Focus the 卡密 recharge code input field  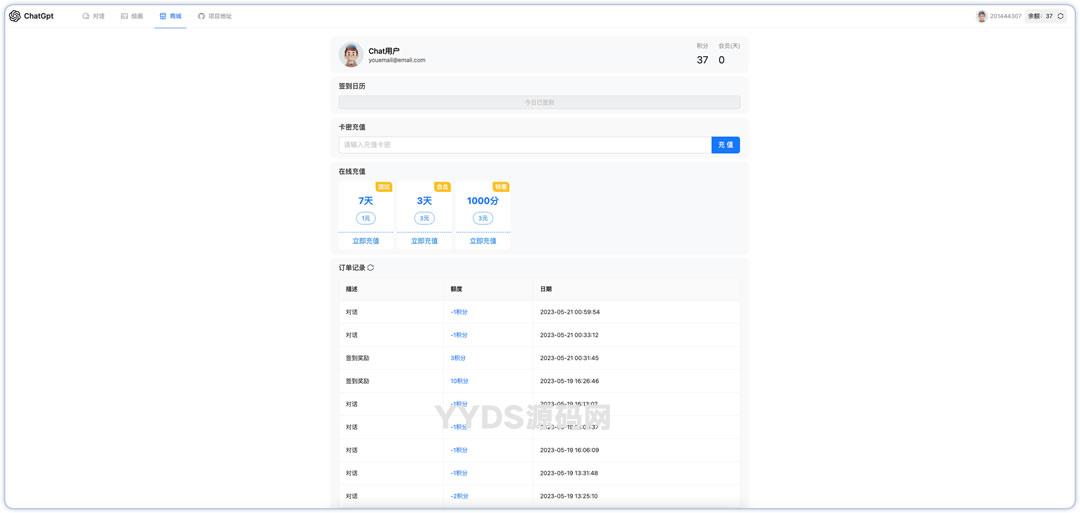[x=524, y=145]
